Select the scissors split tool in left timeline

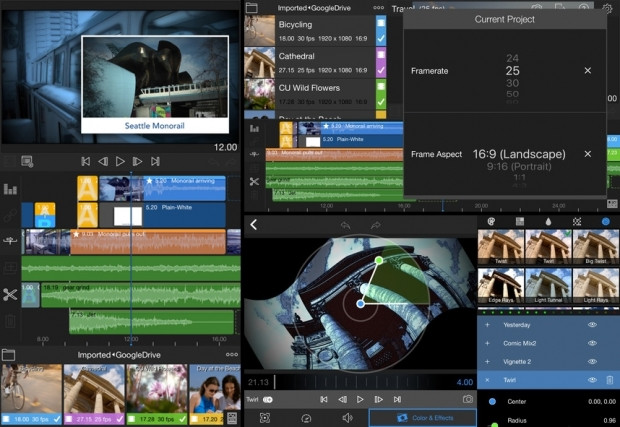pos(10,295)
